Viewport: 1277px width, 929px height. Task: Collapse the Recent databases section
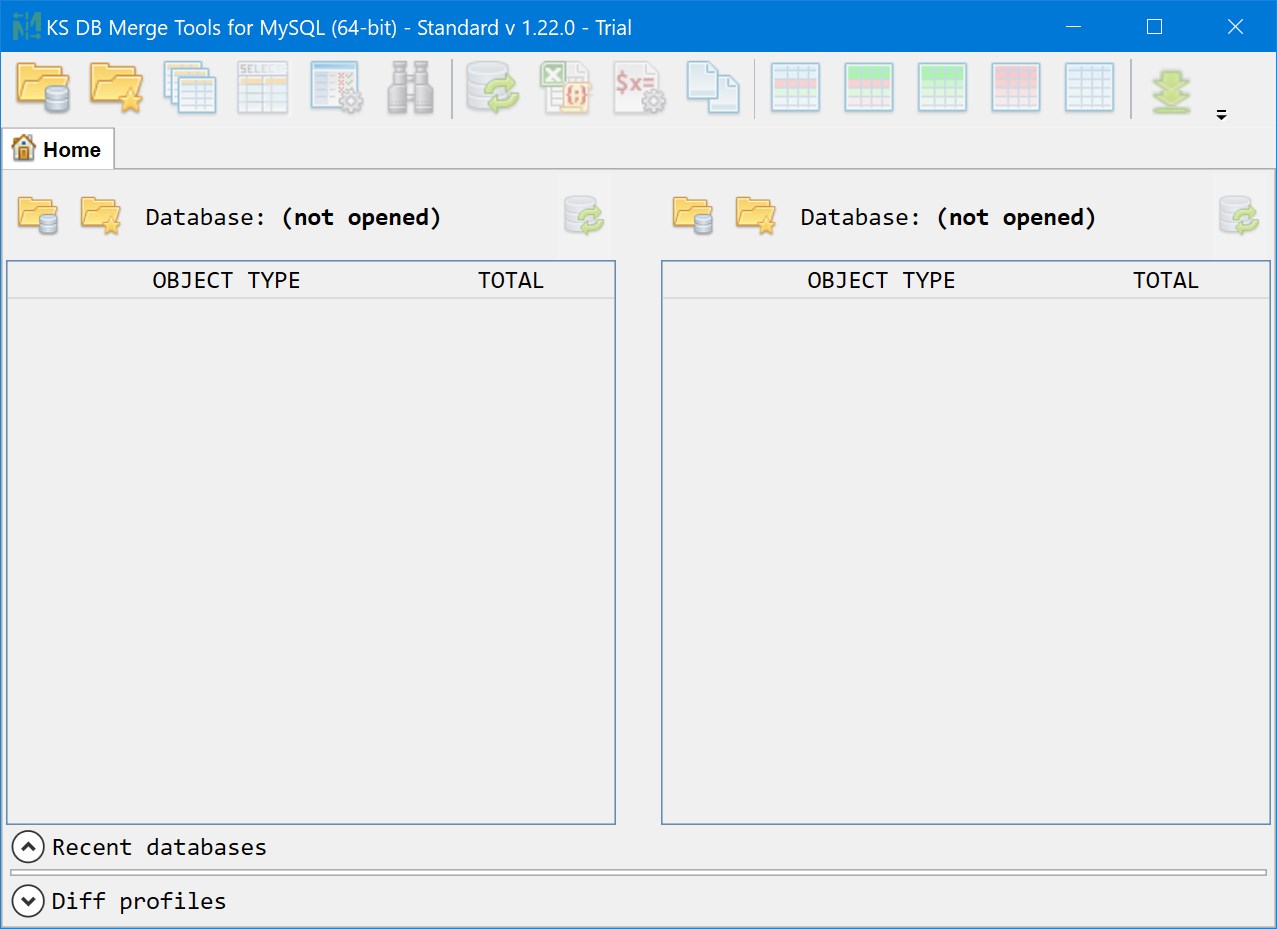[28, 847]
